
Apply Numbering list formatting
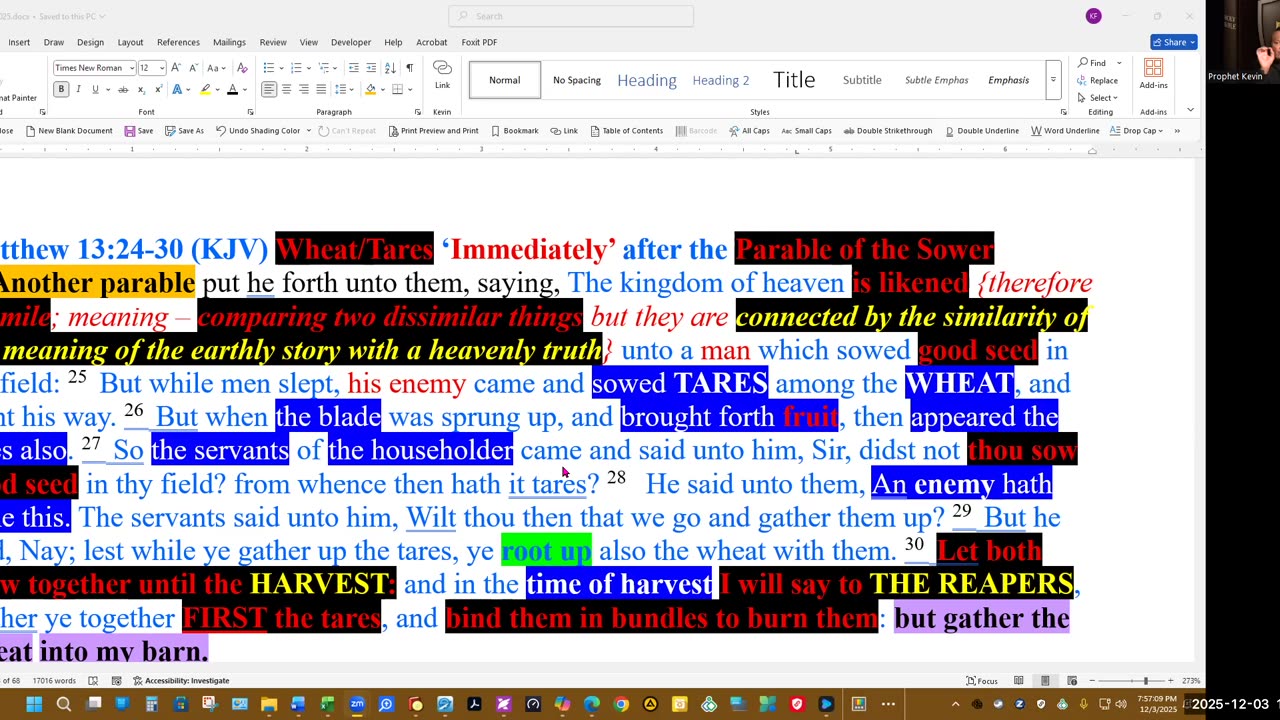[299, 68]
